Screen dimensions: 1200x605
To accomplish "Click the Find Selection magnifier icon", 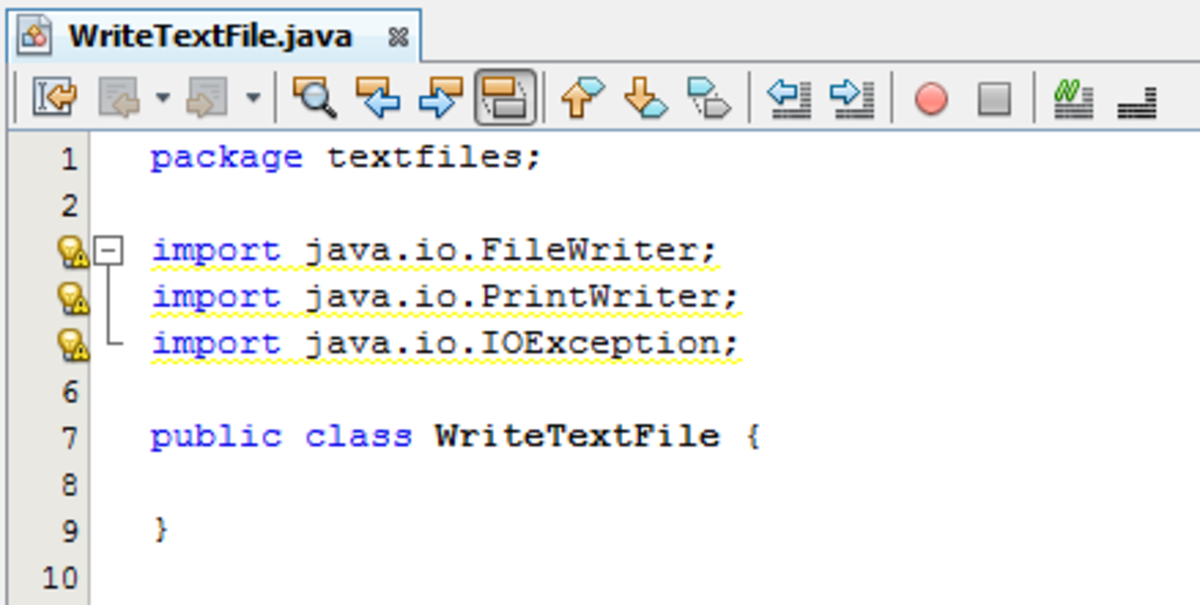I will [314, 99].
